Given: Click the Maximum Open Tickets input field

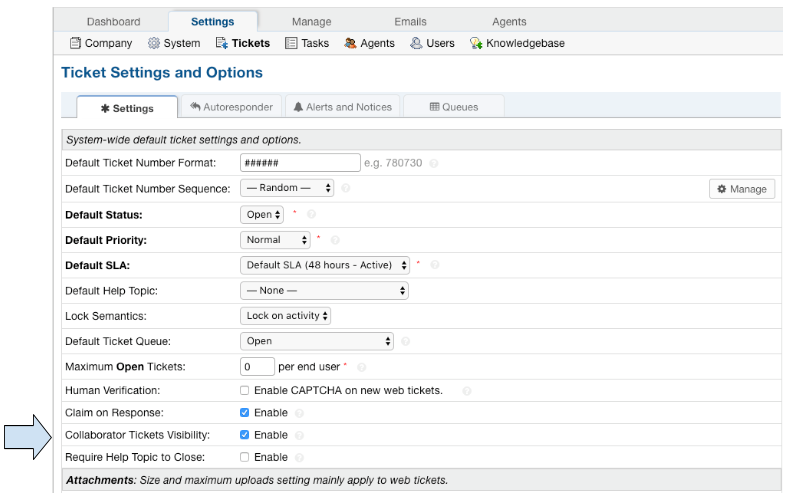Looking at the screenshot, I should pos(257,367).
